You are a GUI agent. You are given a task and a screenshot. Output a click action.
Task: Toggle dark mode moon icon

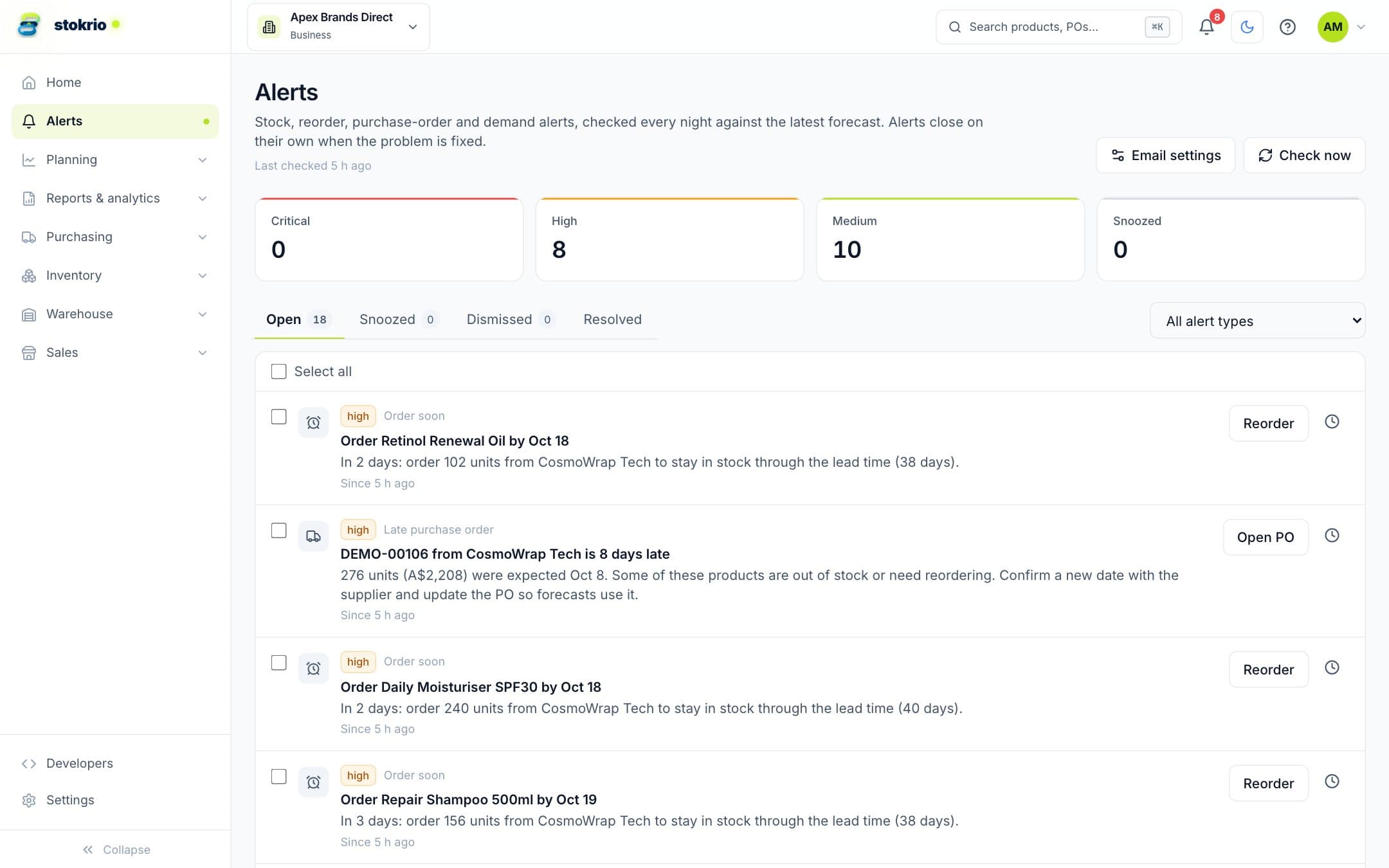click(x=1247, y=26)
